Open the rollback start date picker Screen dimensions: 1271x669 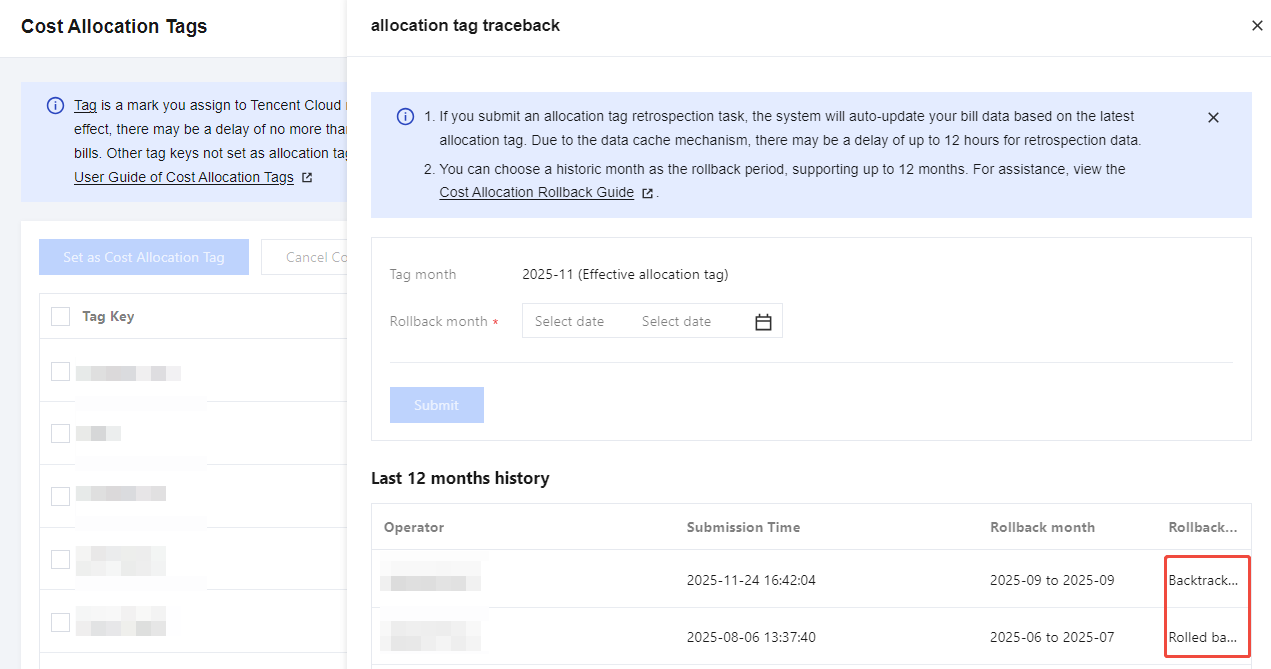coord(570,322)
